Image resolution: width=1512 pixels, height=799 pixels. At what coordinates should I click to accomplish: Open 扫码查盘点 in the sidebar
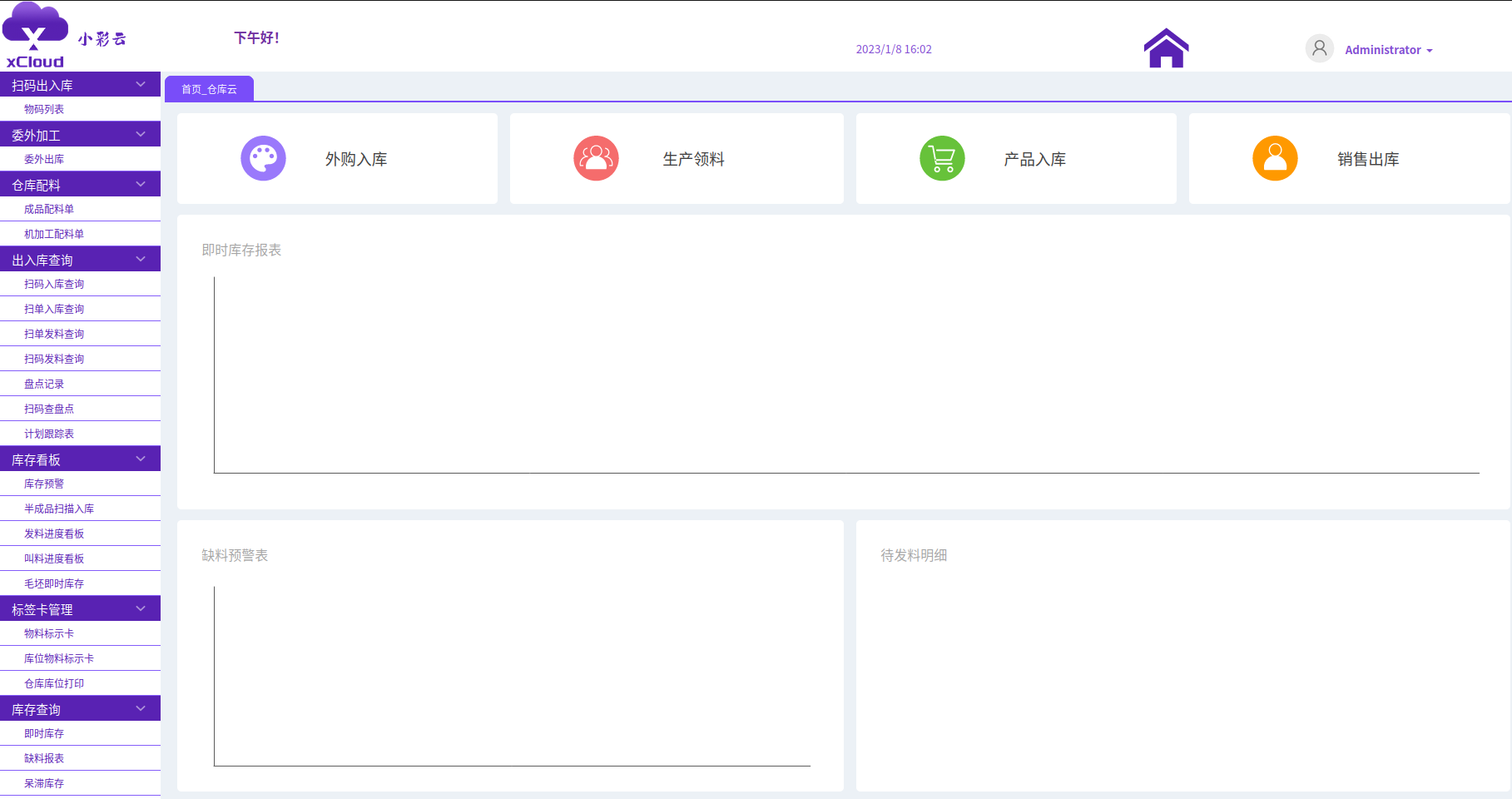[80, 409]
